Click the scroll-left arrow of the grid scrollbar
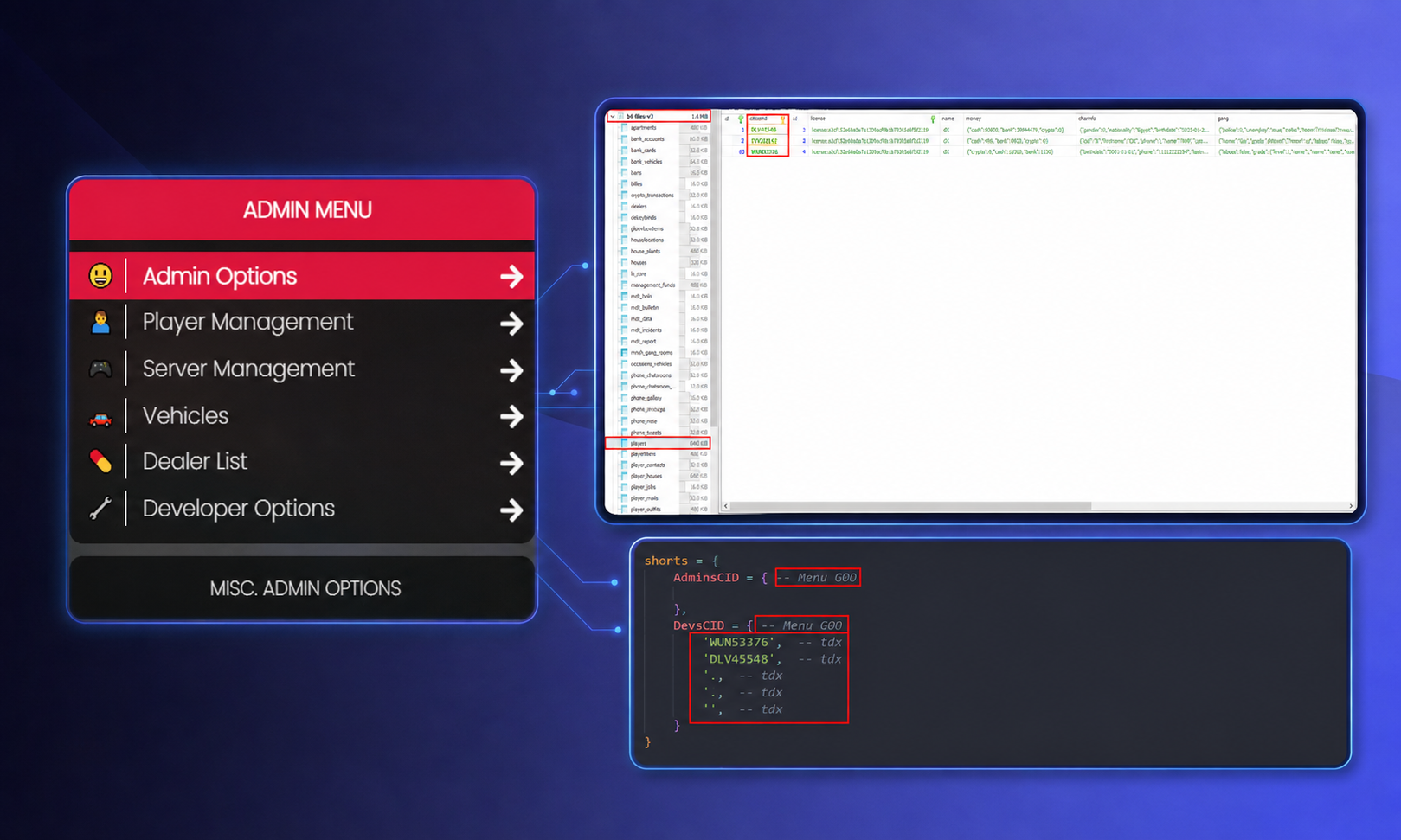1401x840 pixels. coord(726,506)
